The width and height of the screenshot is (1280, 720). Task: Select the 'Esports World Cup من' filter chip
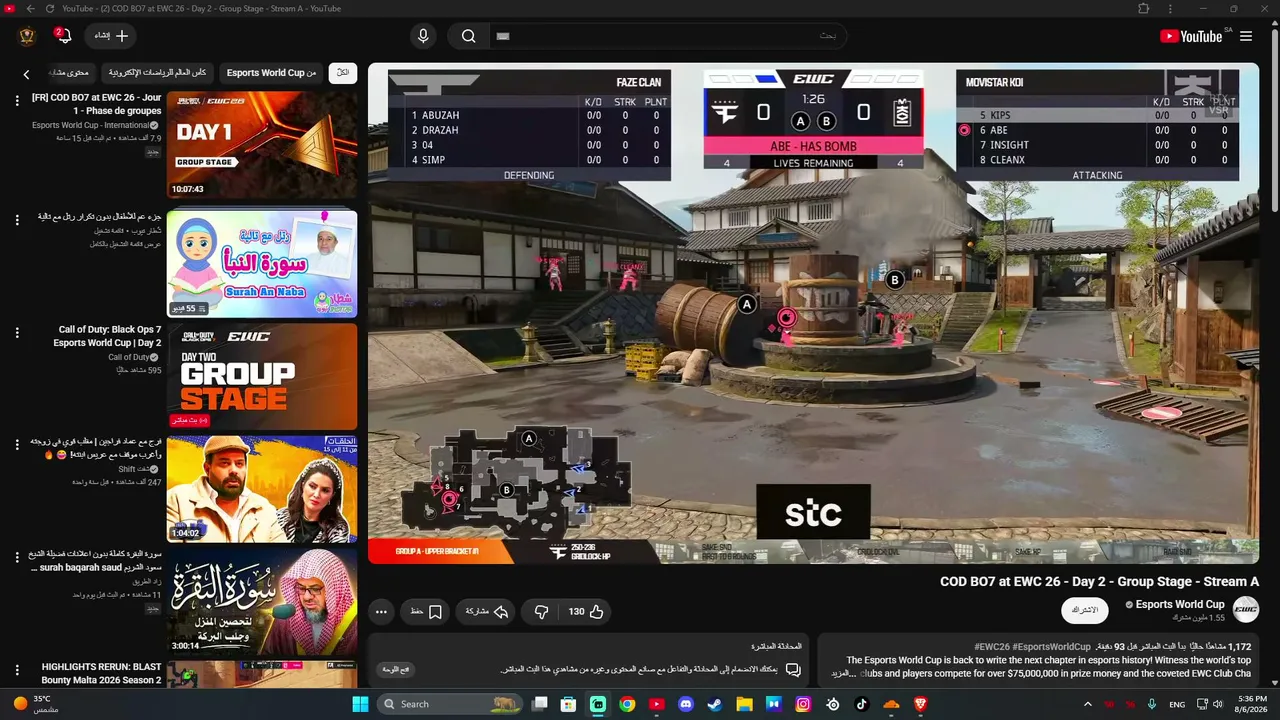(x=271, y=73)
